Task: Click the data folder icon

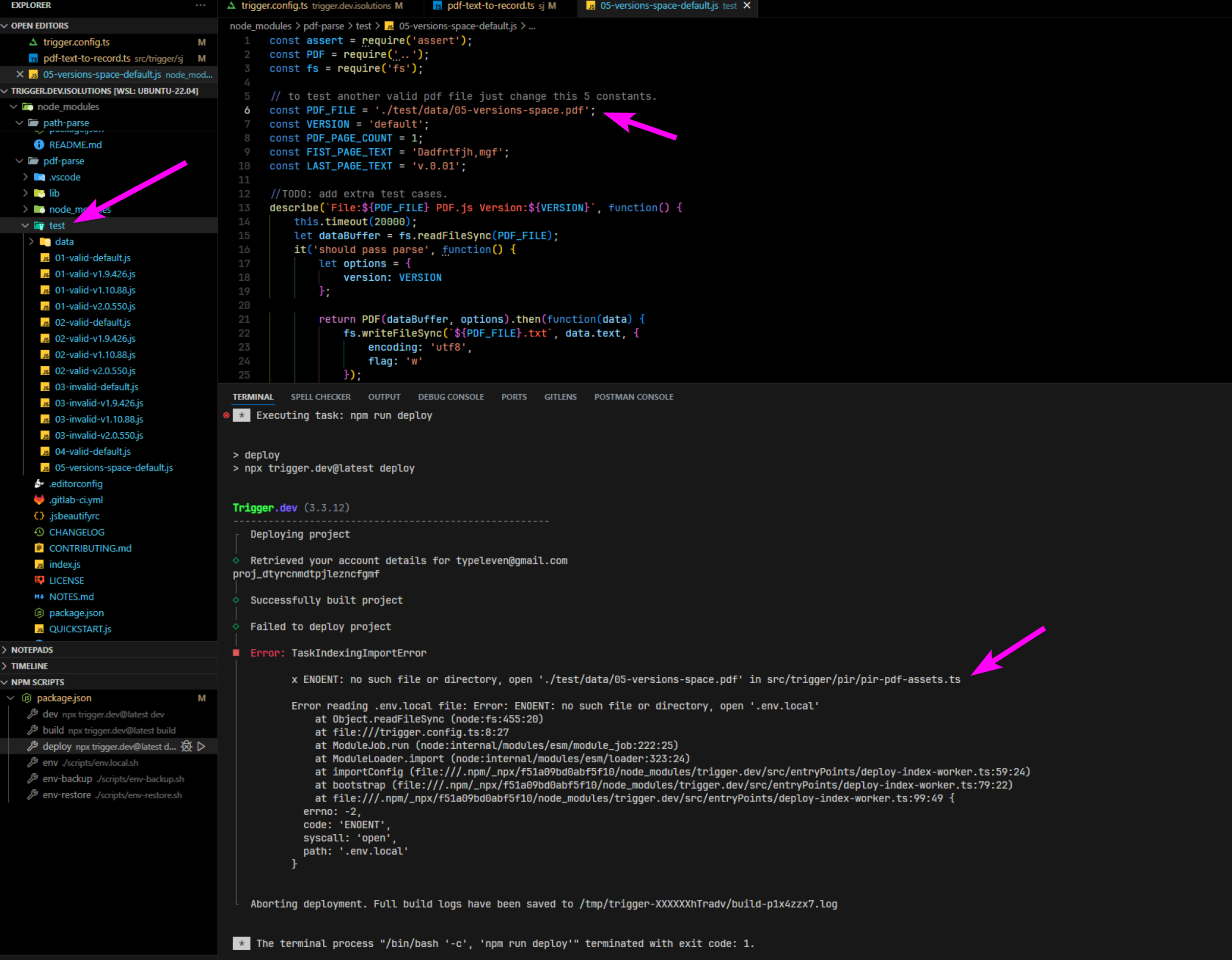Action: pos(45,242)
